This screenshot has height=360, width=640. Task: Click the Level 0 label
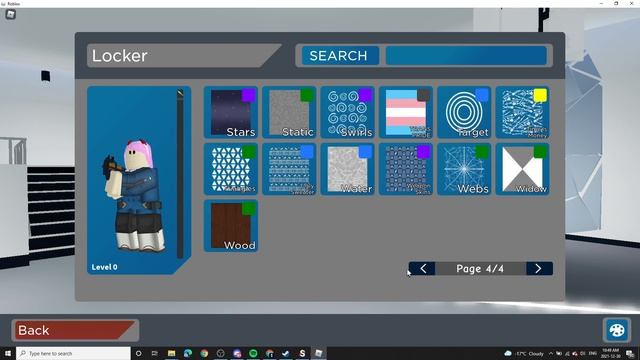click(x=104, y=267)
